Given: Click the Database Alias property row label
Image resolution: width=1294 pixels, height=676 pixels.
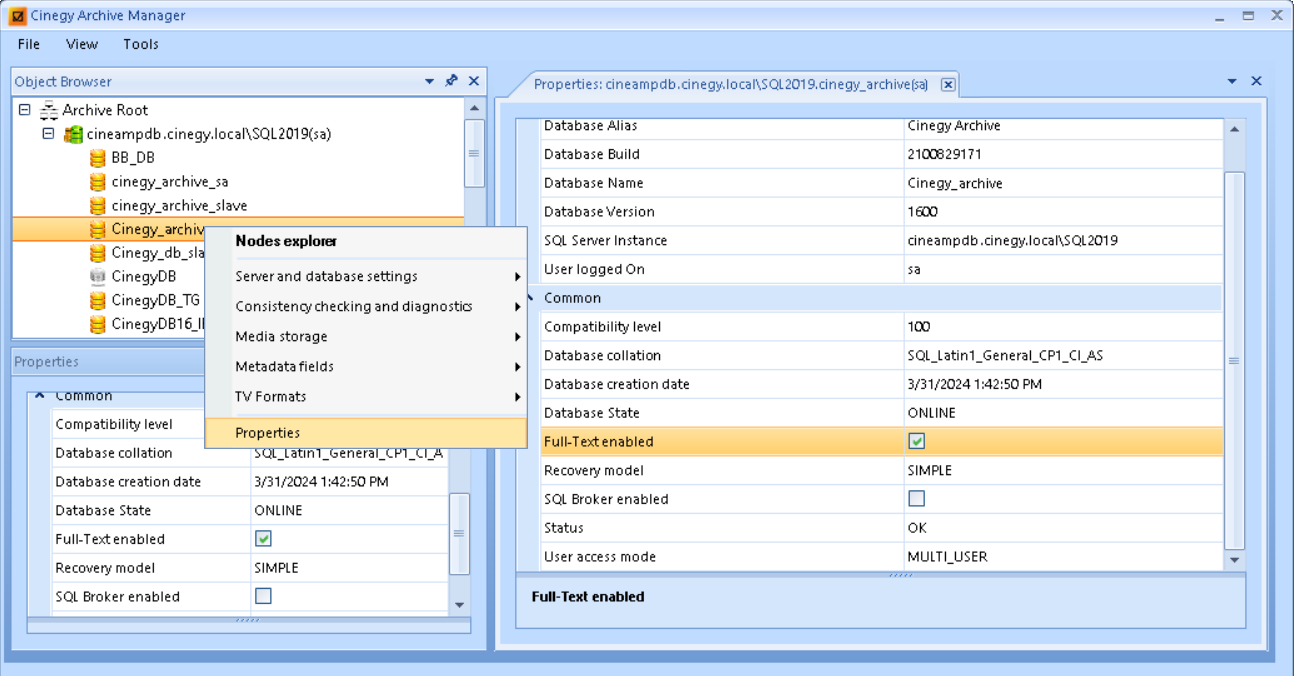Looking at the screenshot, I should tap(590, 126).
